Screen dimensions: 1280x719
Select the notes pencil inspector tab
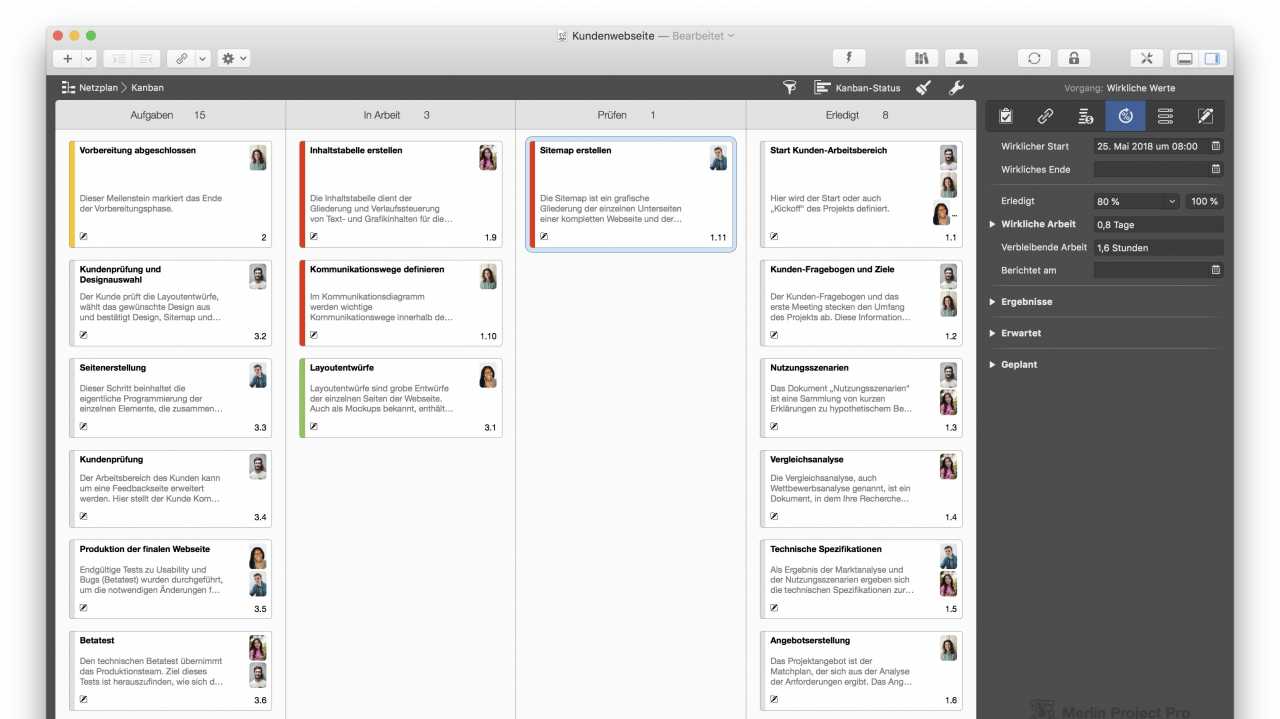pos(1205,116)
